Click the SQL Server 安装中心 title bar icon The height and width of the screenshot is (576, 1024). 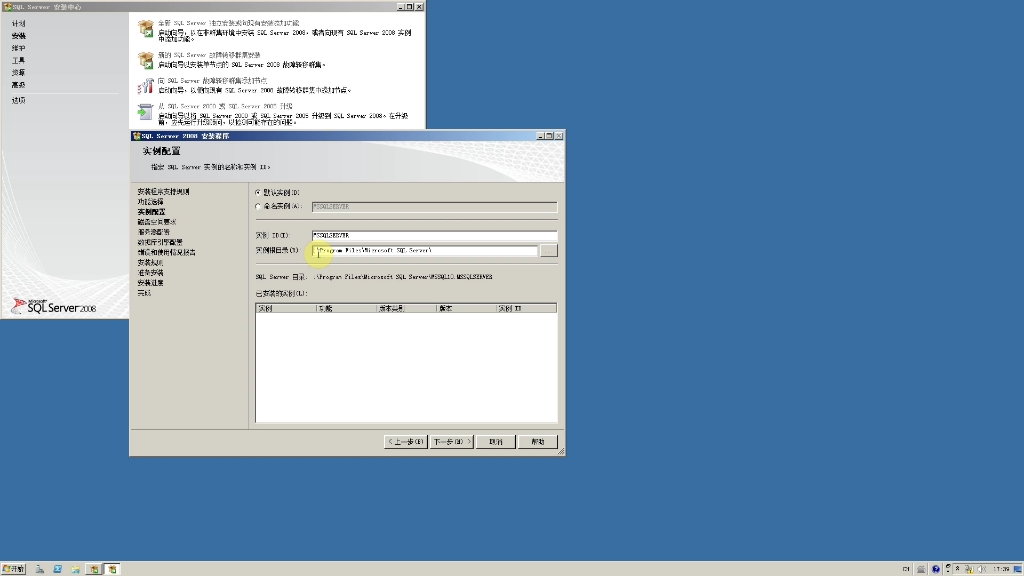point(7,6)
